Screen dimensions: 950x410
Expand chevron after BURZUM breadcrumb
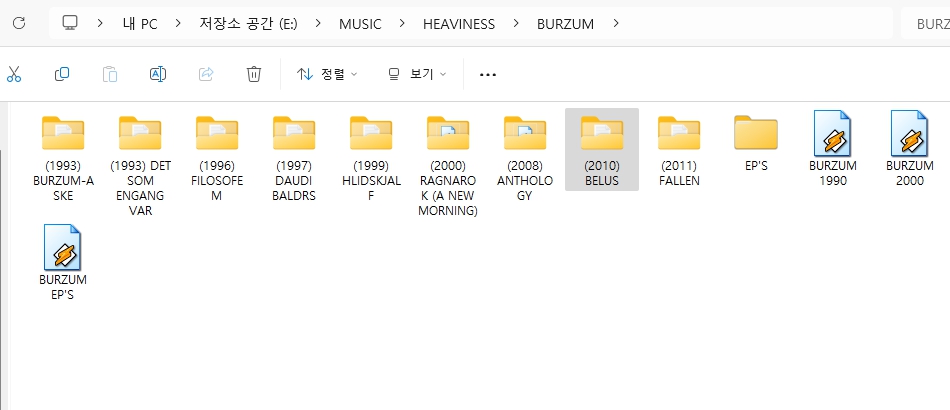click(616, 24)
